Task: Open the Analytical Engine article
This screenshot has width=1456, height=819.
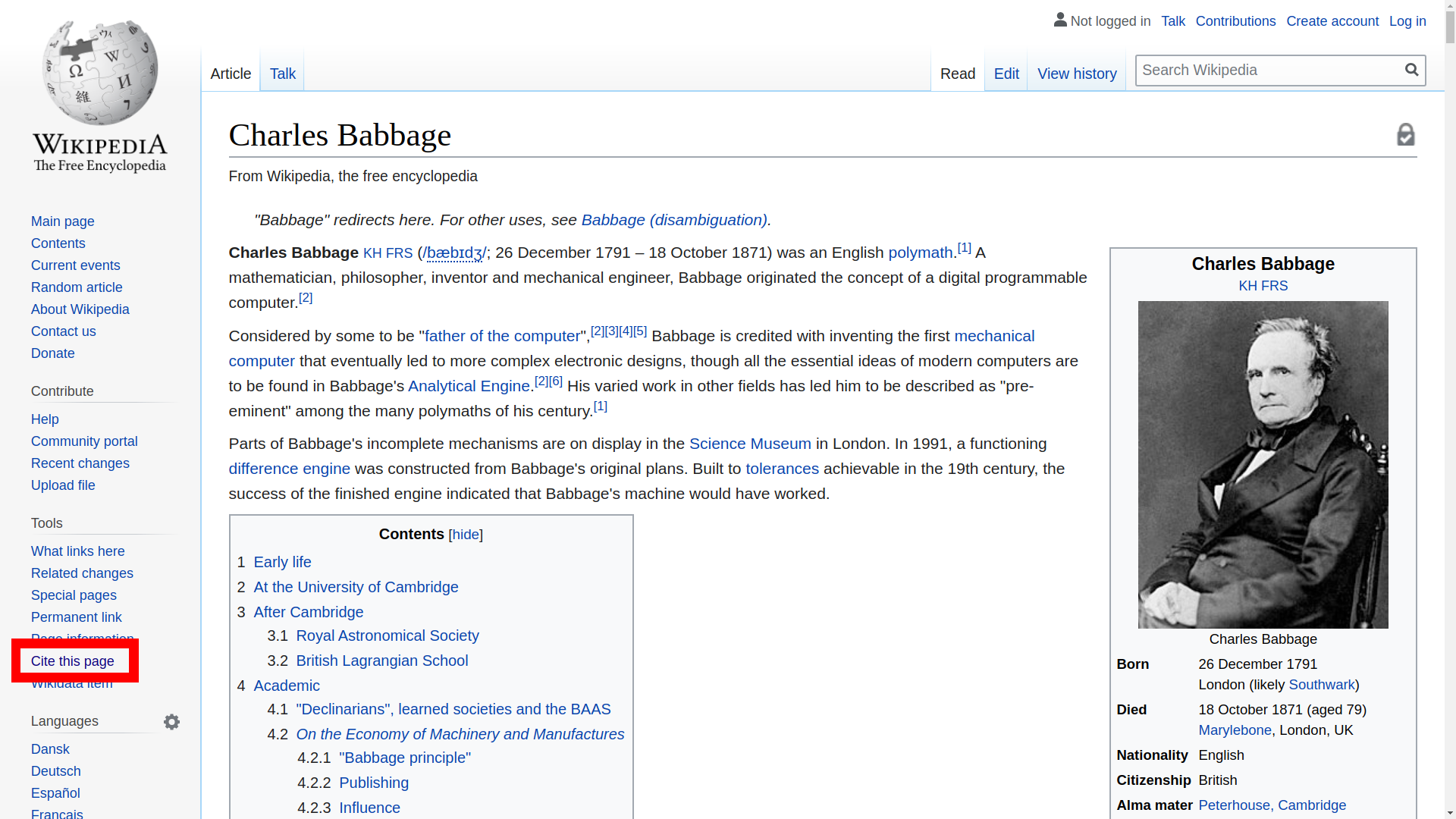Action: click(x=467, y=385)
